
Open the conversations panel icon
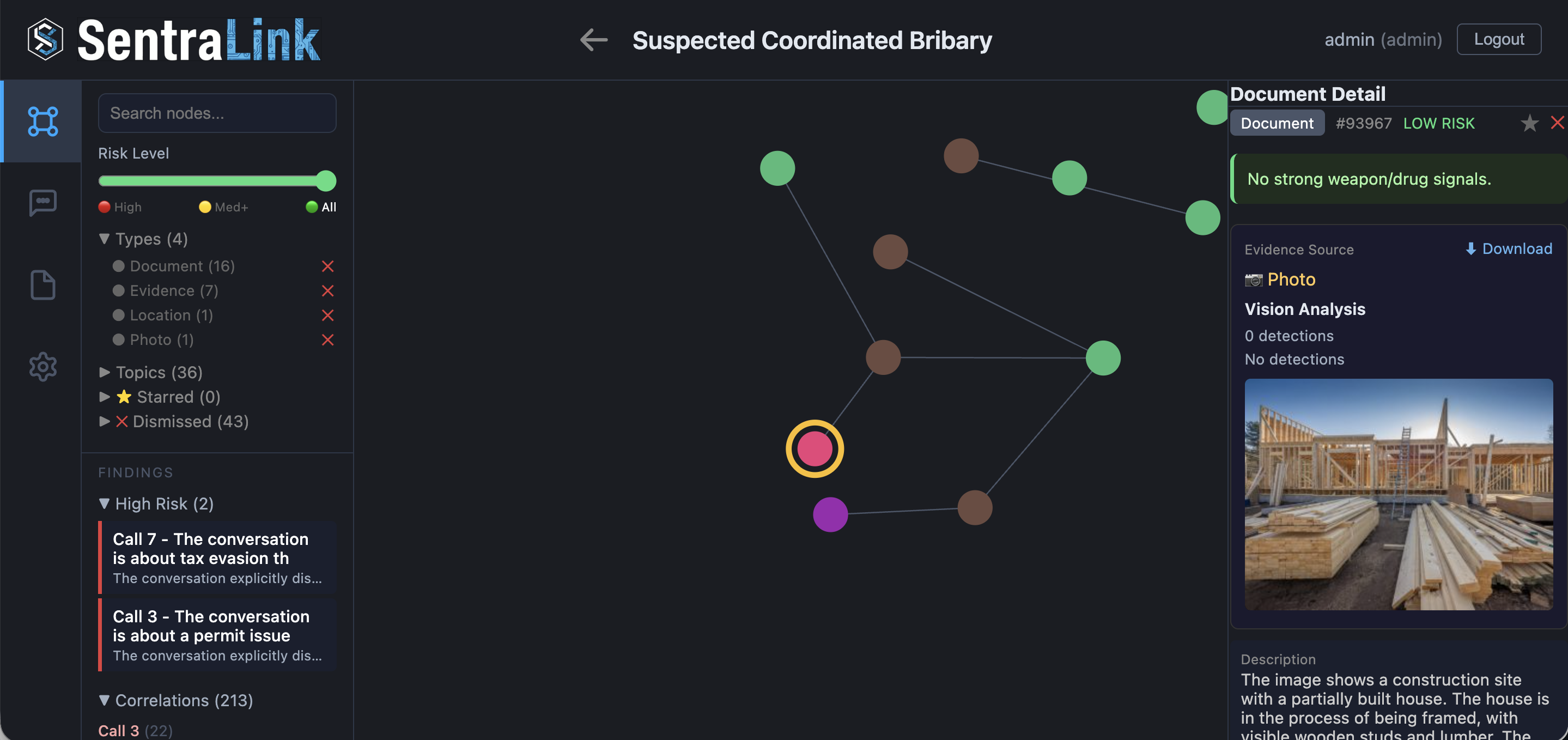pyautogui.click(x=41, y=203)
